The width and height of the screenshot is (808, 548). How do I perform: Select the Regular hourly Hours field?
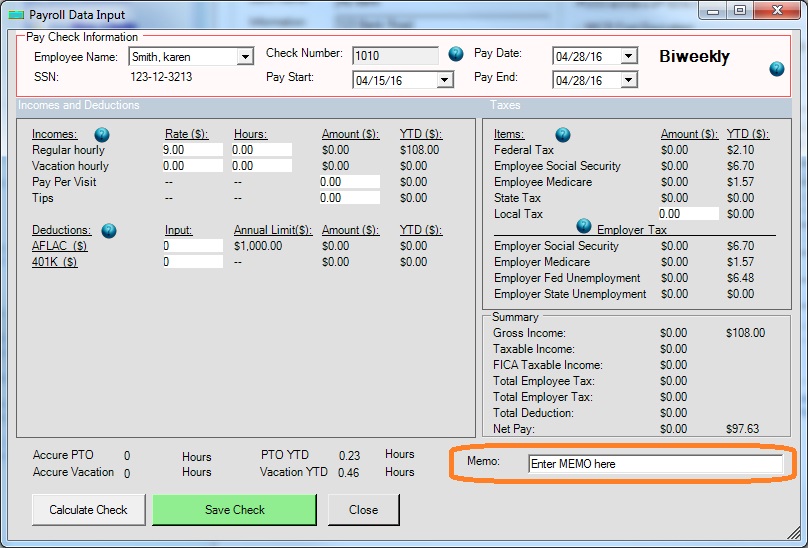coord(261,150)
